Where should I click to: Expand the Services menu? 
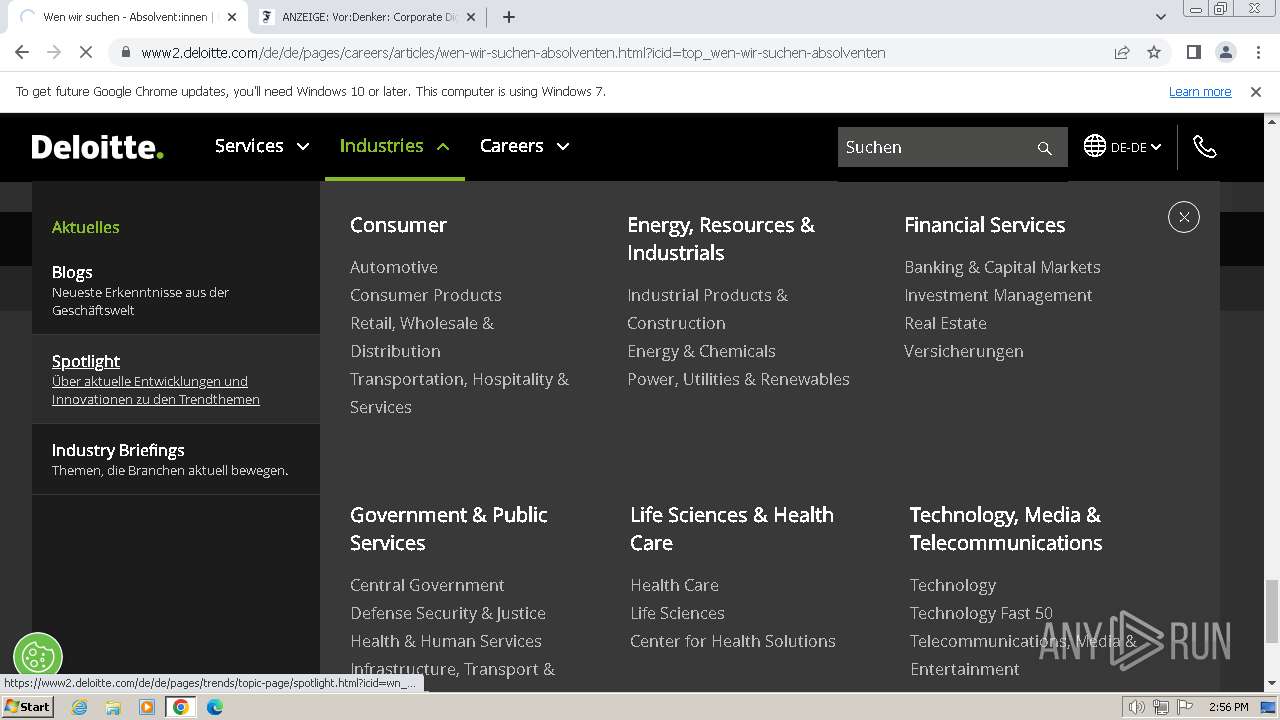coord(262,146)
